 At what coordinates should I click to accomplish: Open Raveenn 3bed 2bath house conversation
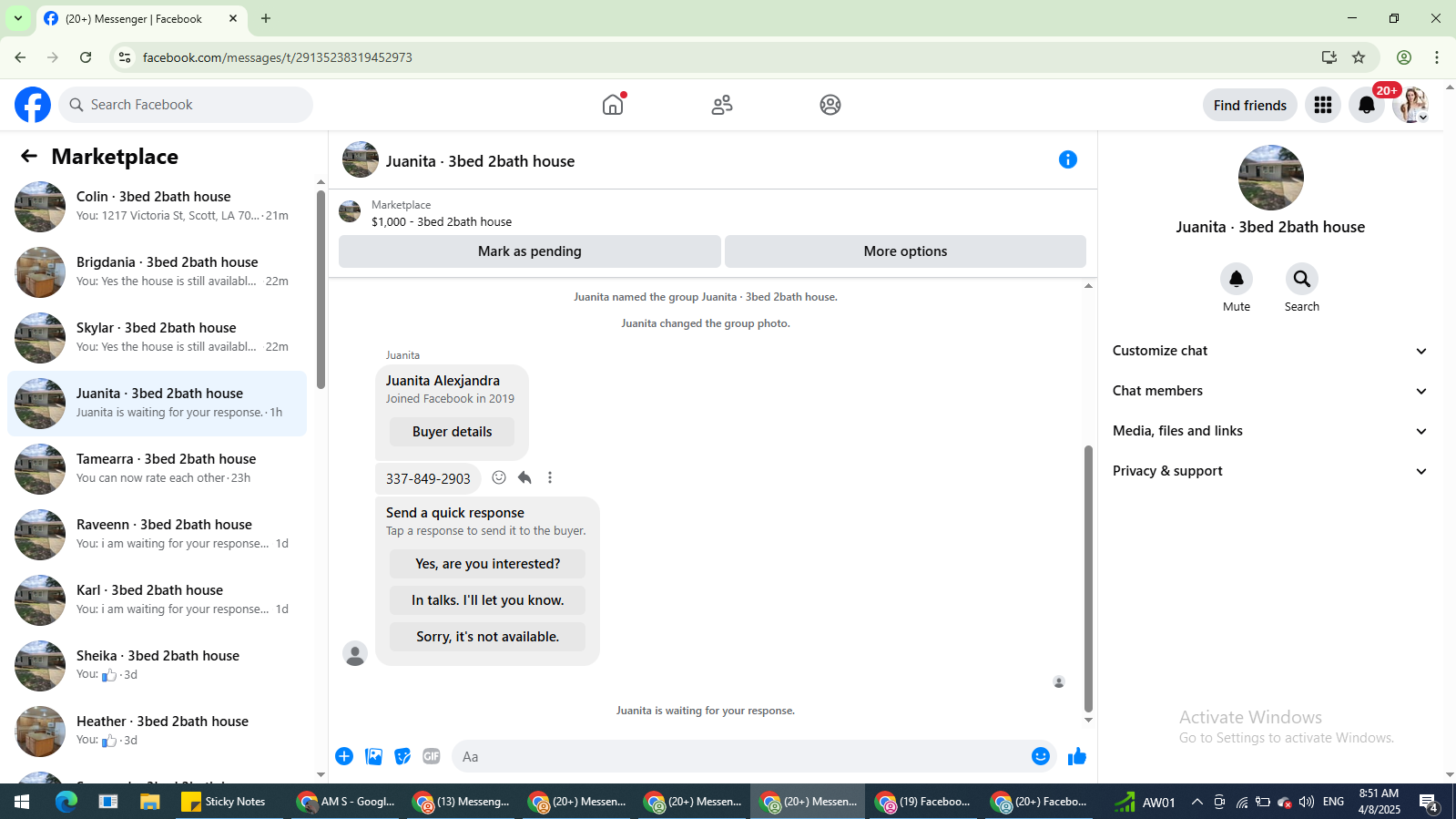coord(157,534)
